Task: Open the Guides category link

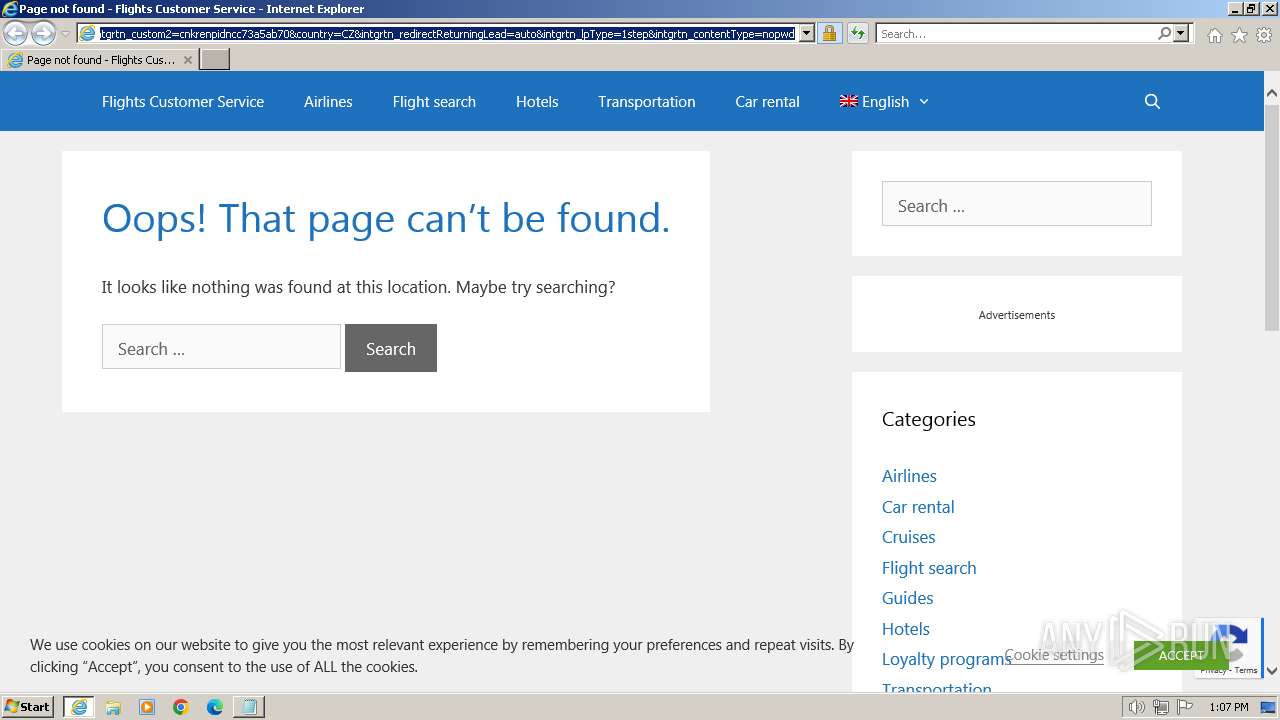Action: point(907,598)
